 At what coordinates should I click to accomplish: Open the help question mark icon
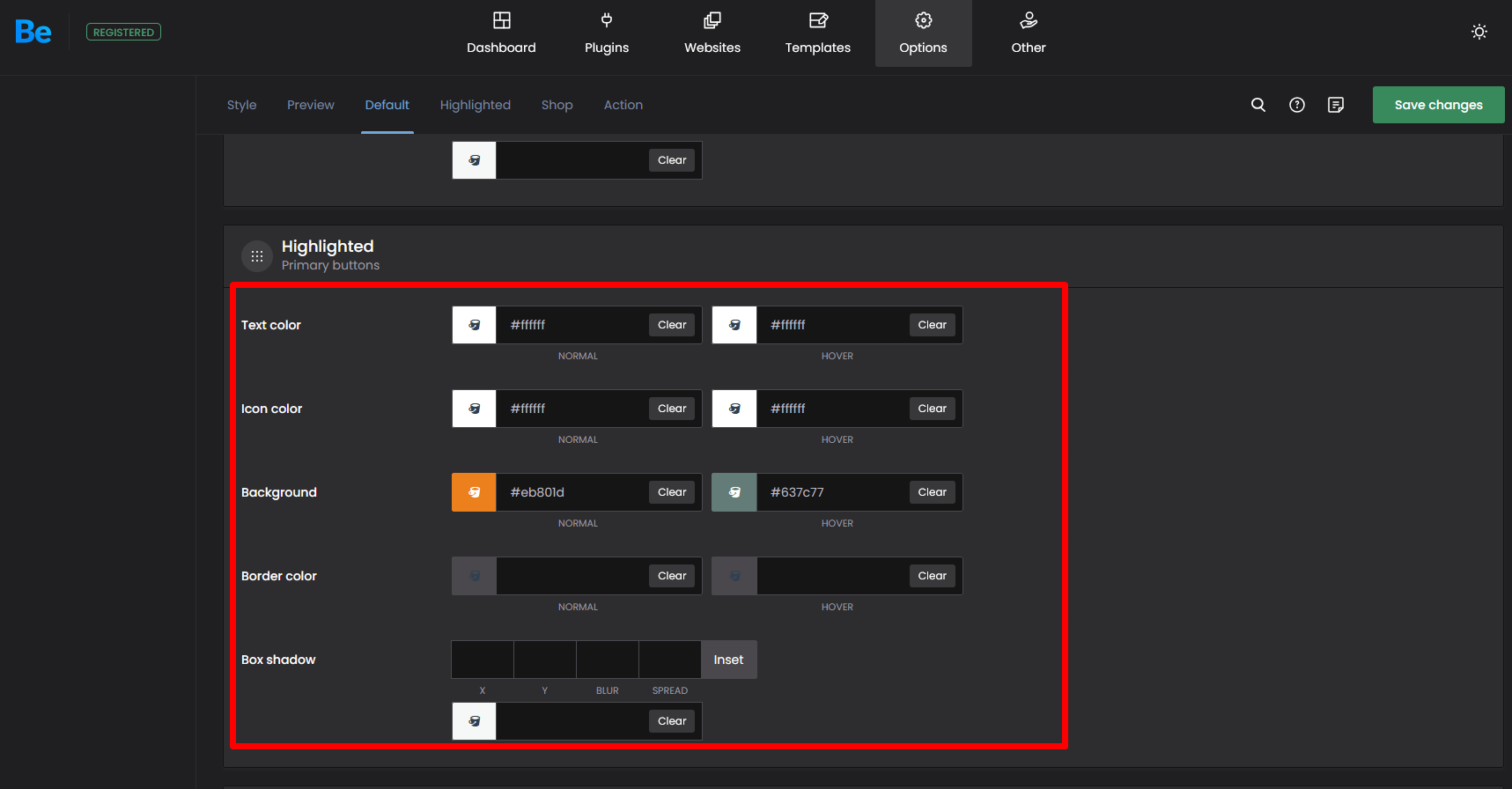[x=1296, y=105]
